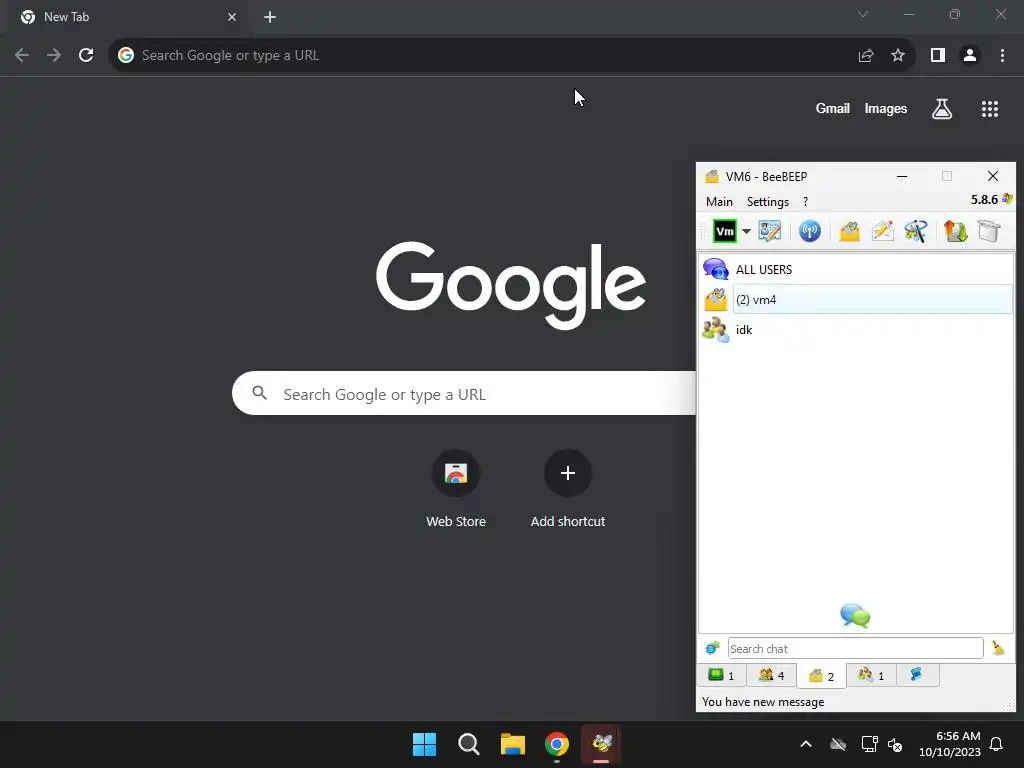Screen dimensions: 1024x768
Task: Close the New Tab tab
Action: point(232,17)
